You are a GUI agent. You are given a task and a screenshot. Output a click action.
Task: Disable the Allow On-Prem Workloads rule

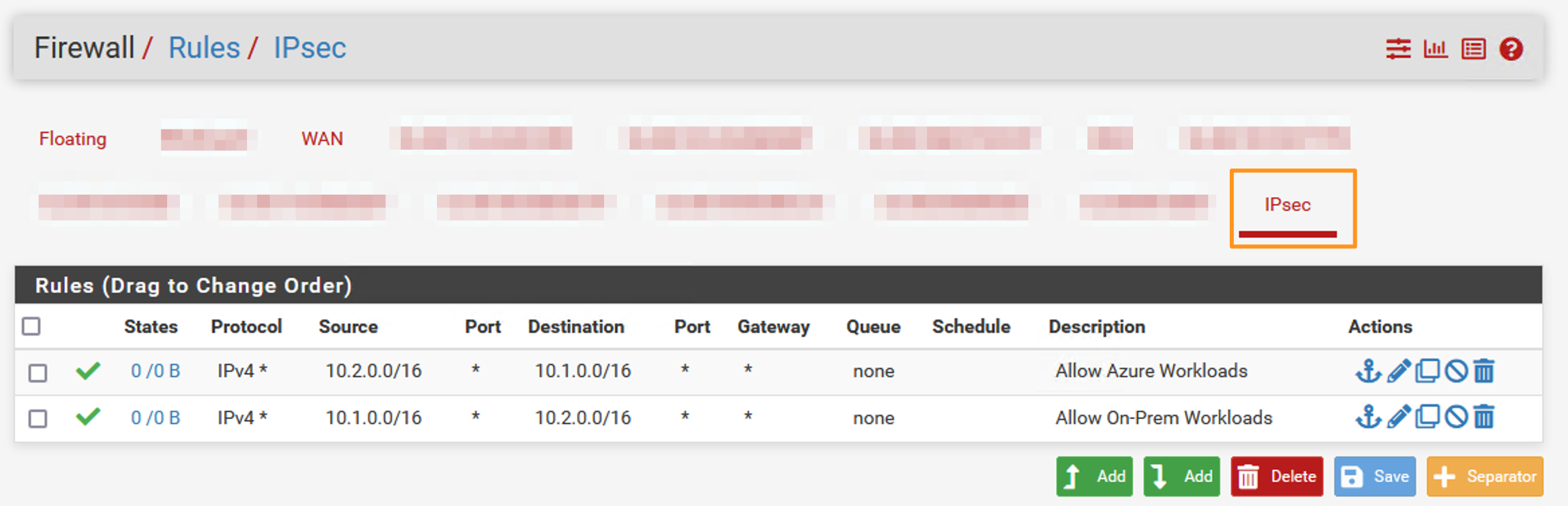pos(1456,417)
